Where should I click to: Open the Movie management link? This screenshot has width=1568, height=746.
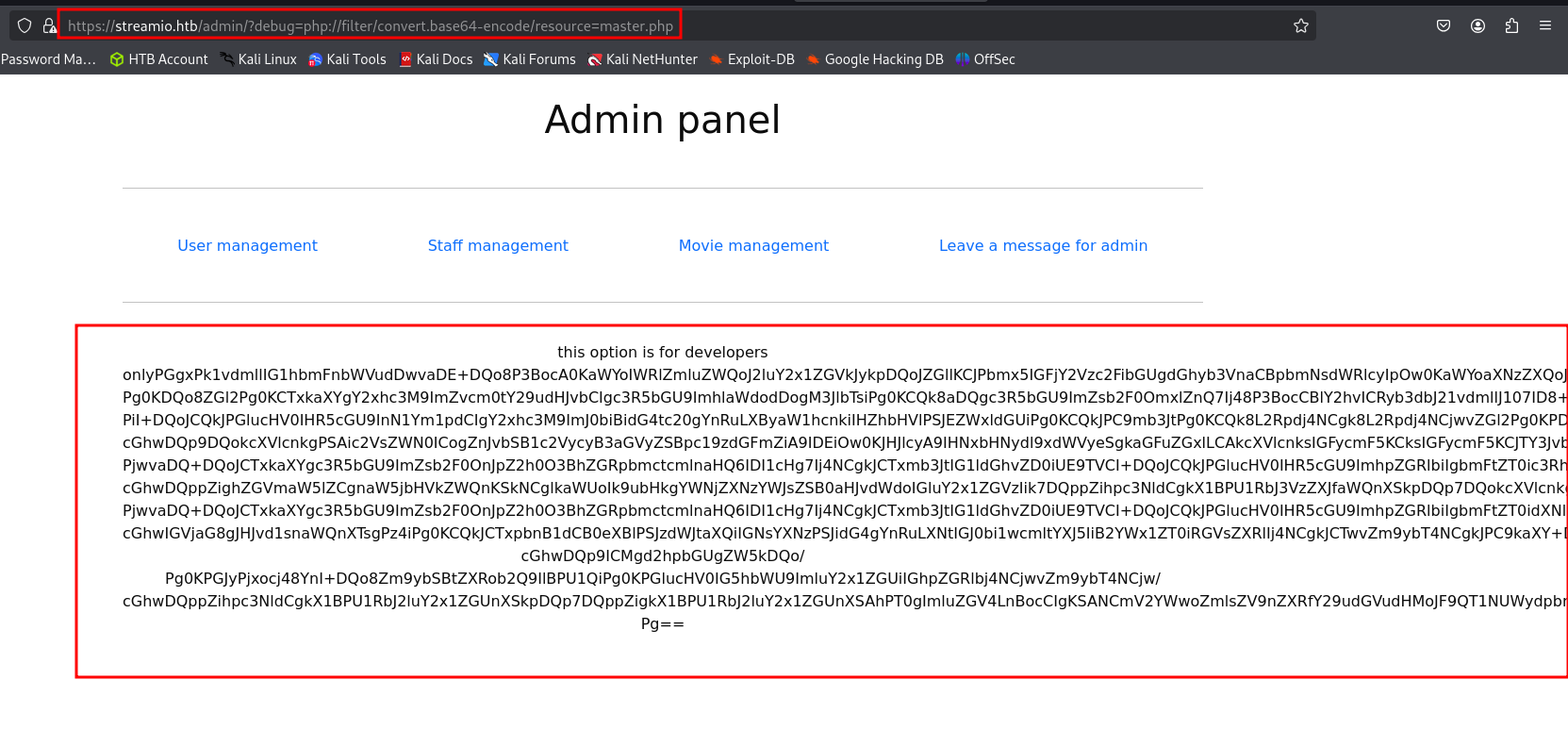[x=753, y=245]
